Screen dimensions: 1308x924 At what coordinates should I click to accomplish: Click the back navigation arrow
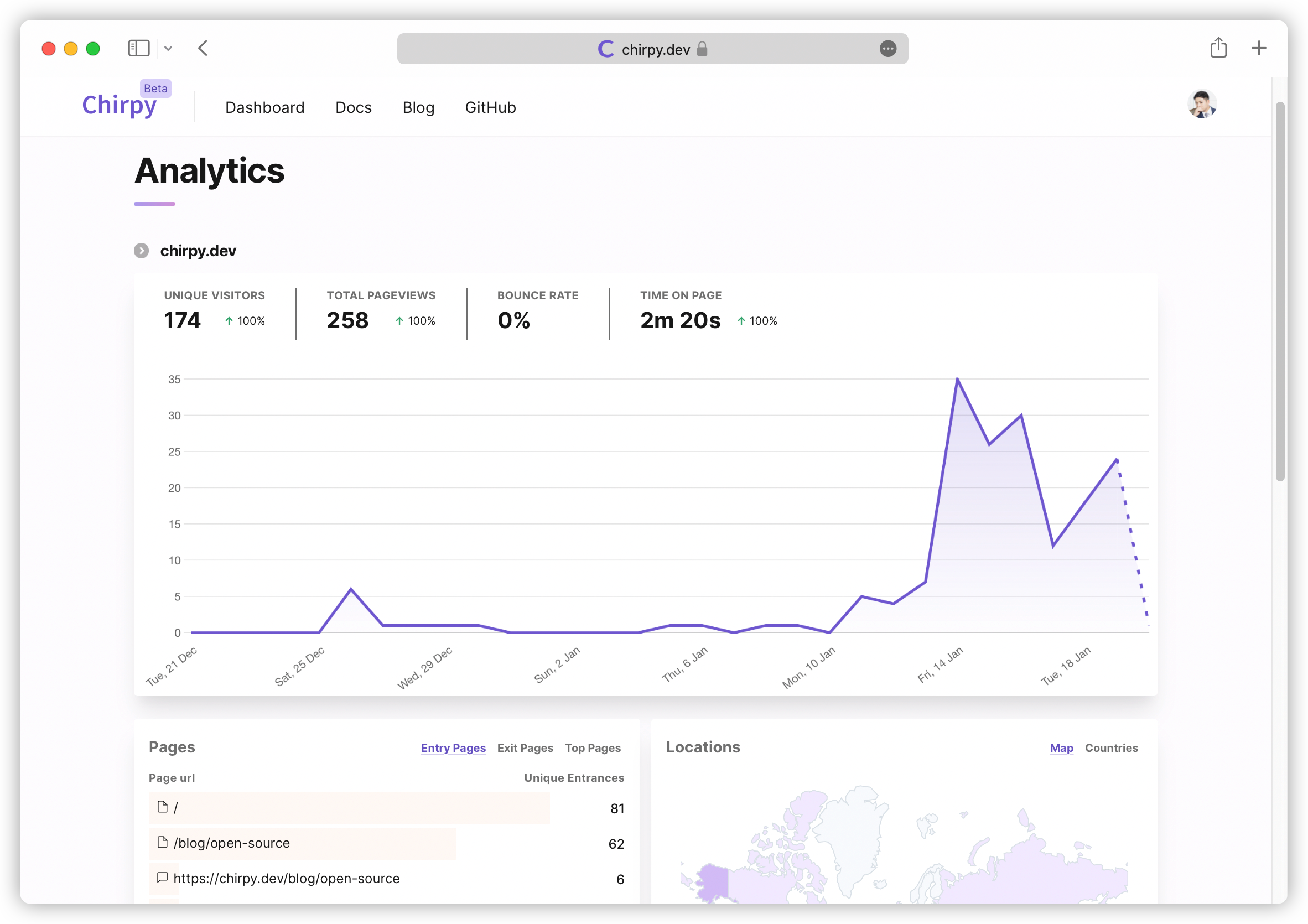tap(204, 49)
